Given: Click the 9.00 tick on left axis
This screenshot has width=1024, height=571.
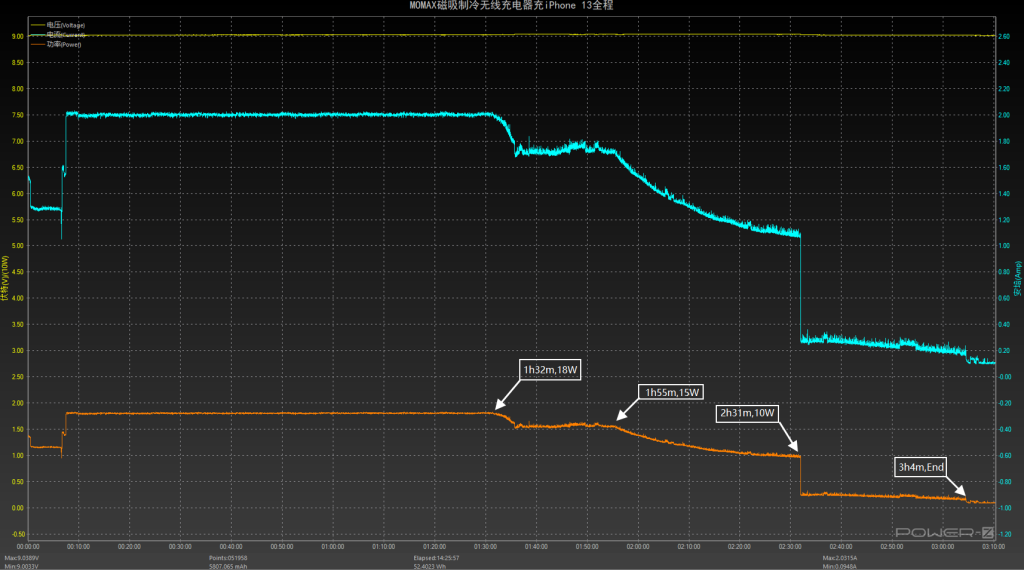Looking at the screenshot, I should pyautogui.click(x=18, y=37).
